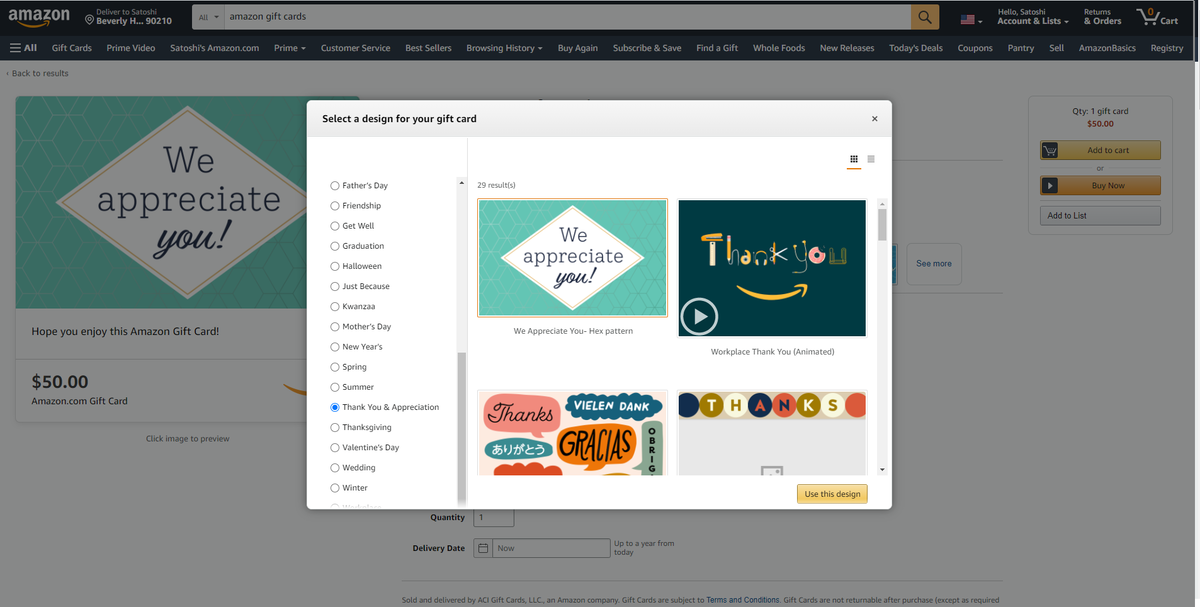Open Today's Deals in navigation bar
Viewport: 1200px width, 607px height.
[x=915, y=48]
